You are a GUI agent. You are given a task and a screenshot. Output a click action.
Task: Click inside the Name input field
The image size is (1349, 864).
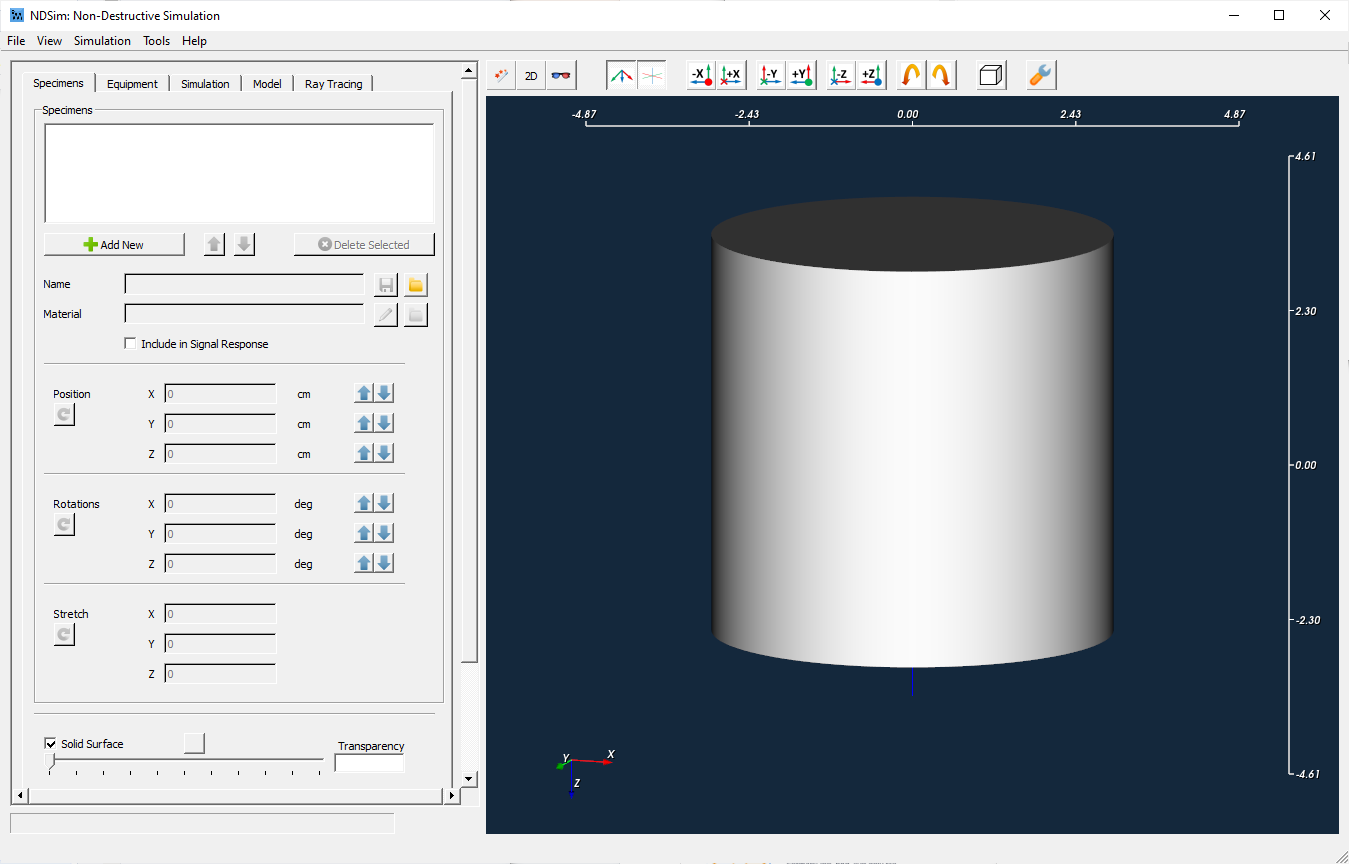244,284
